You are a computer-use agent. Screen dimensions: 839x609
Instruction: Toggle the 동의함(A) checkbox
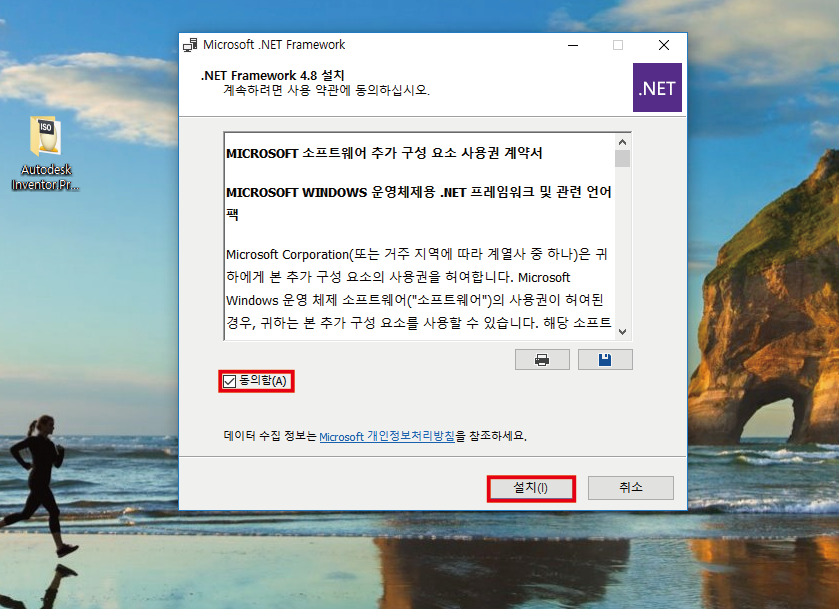[230, 381]
